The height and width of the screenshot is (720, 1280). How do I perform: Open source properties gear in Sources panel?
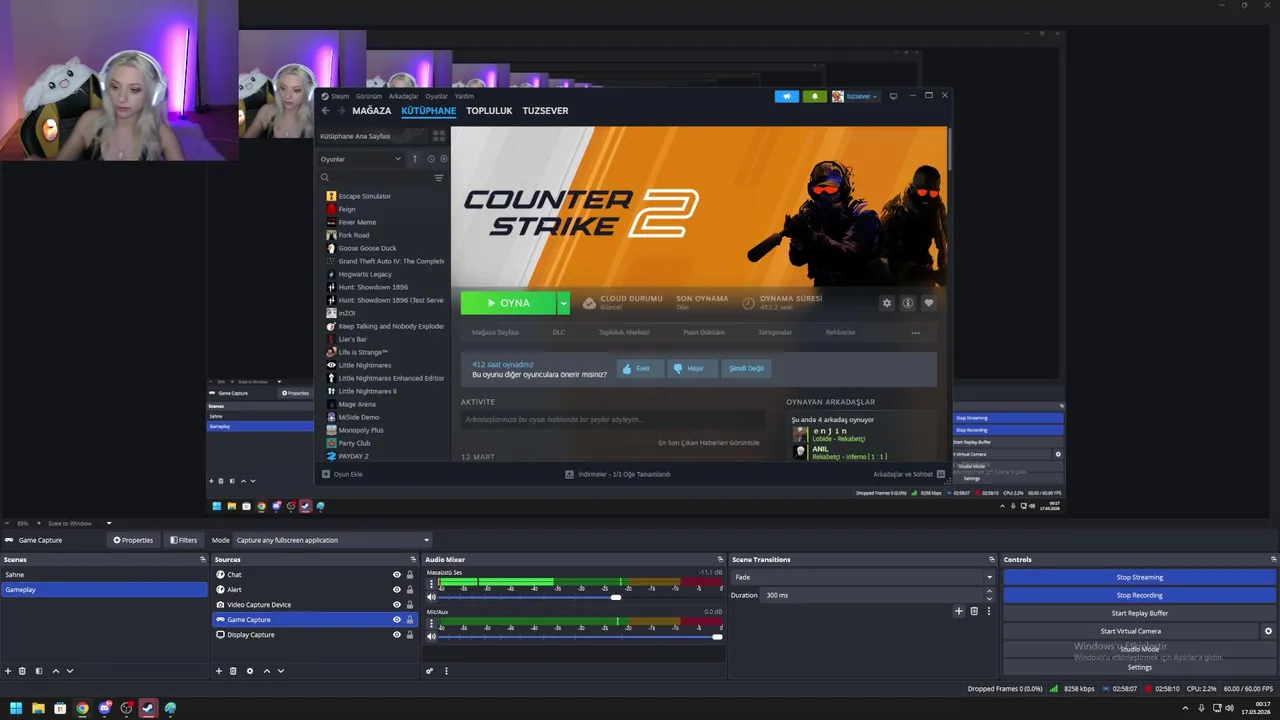click(x=250, y=671)
